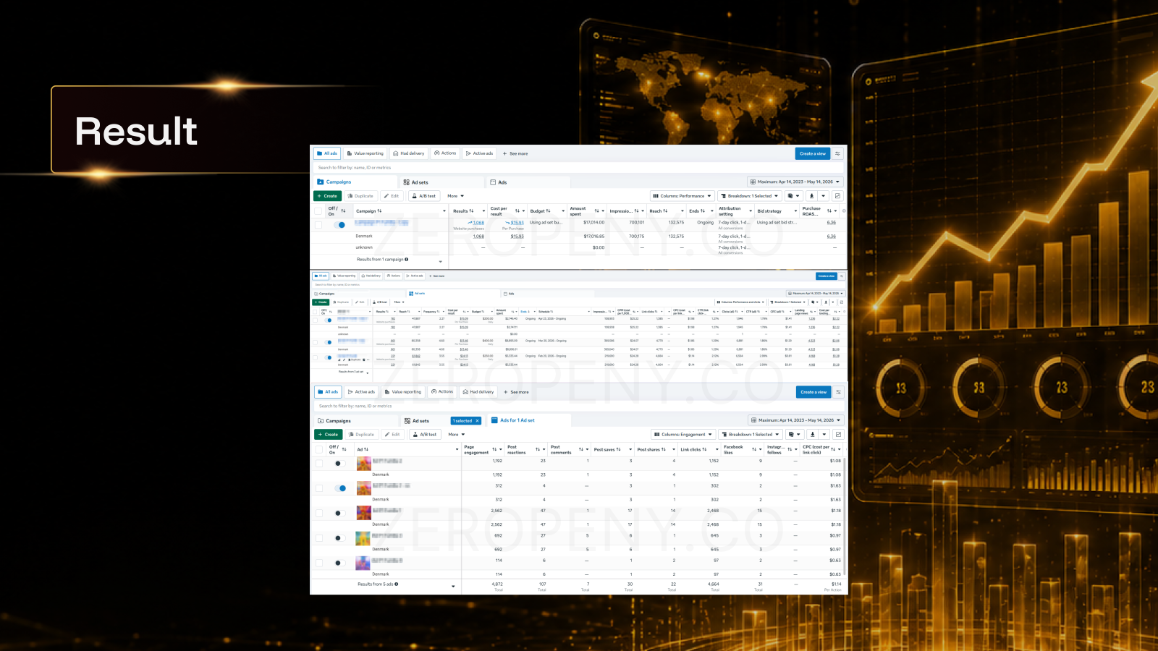Open the Columns: Performance dropdown
The height and width of the screenshot is (651, 1158).
click(682, 196)
